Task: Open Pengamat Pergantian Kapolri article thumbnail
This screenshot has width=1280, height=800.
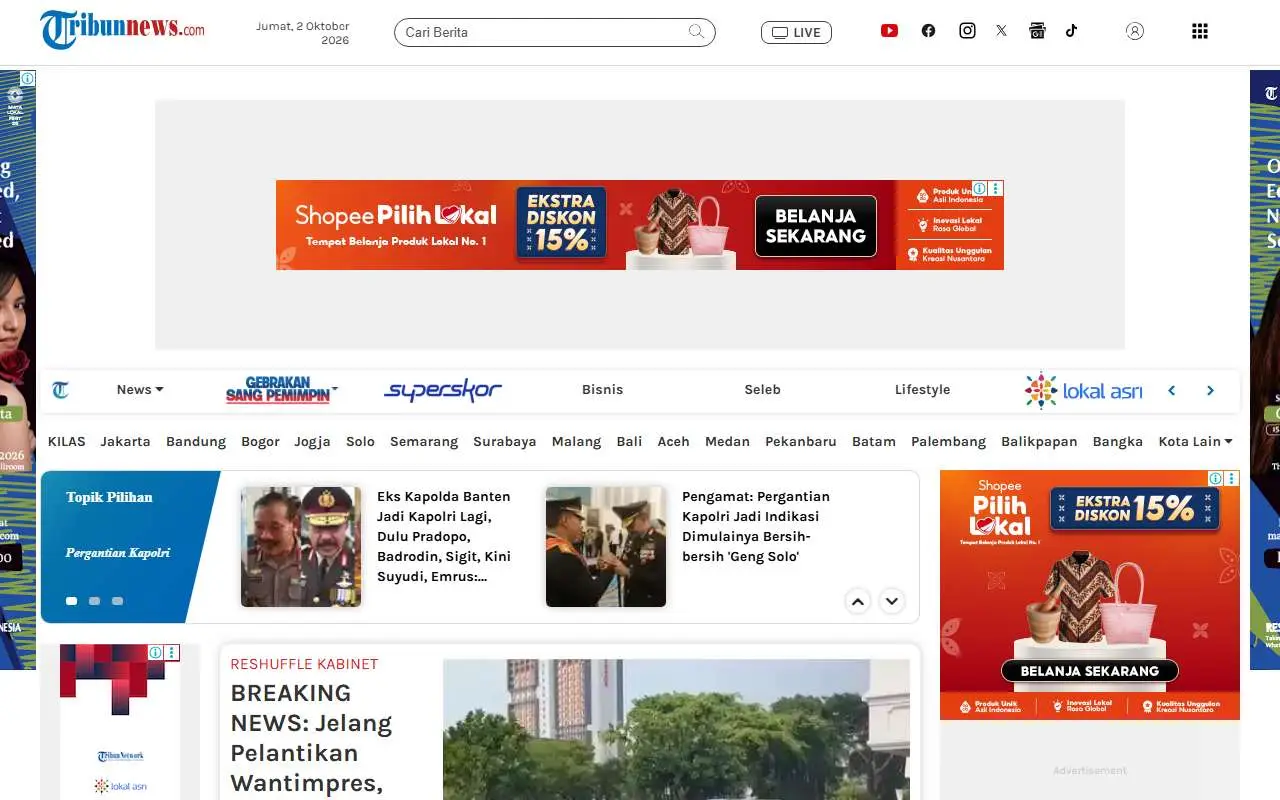Action: click(x=606, y=547)
